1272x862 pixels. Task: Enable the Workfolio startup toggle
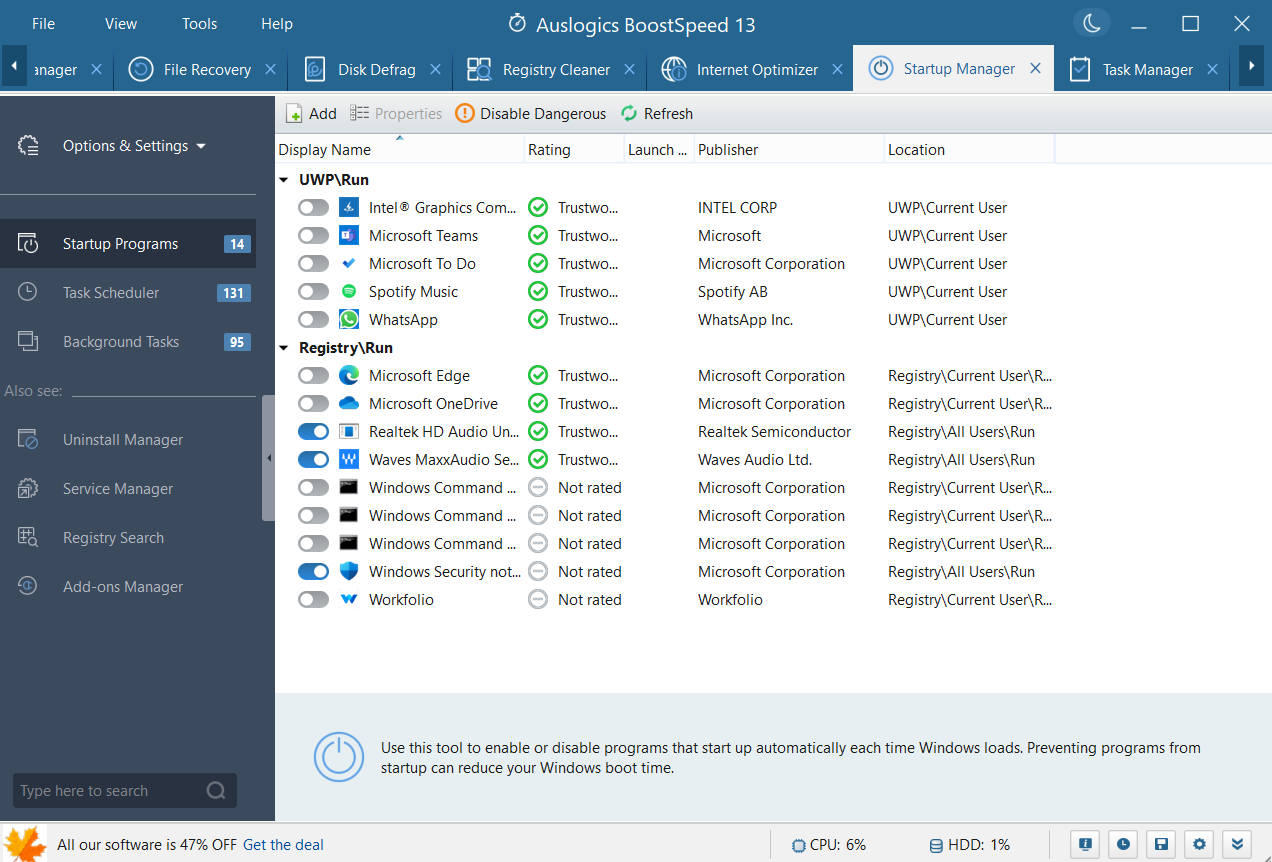pos(314,600)
